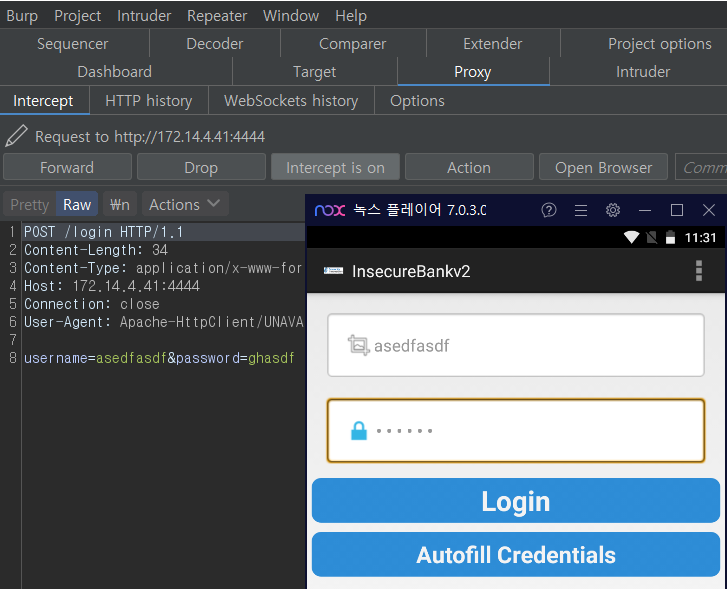The height and width of the screenshot is (589, 727).
Task: Click the username field icon beside asedfasdf
Action: [x=358, y=346]
